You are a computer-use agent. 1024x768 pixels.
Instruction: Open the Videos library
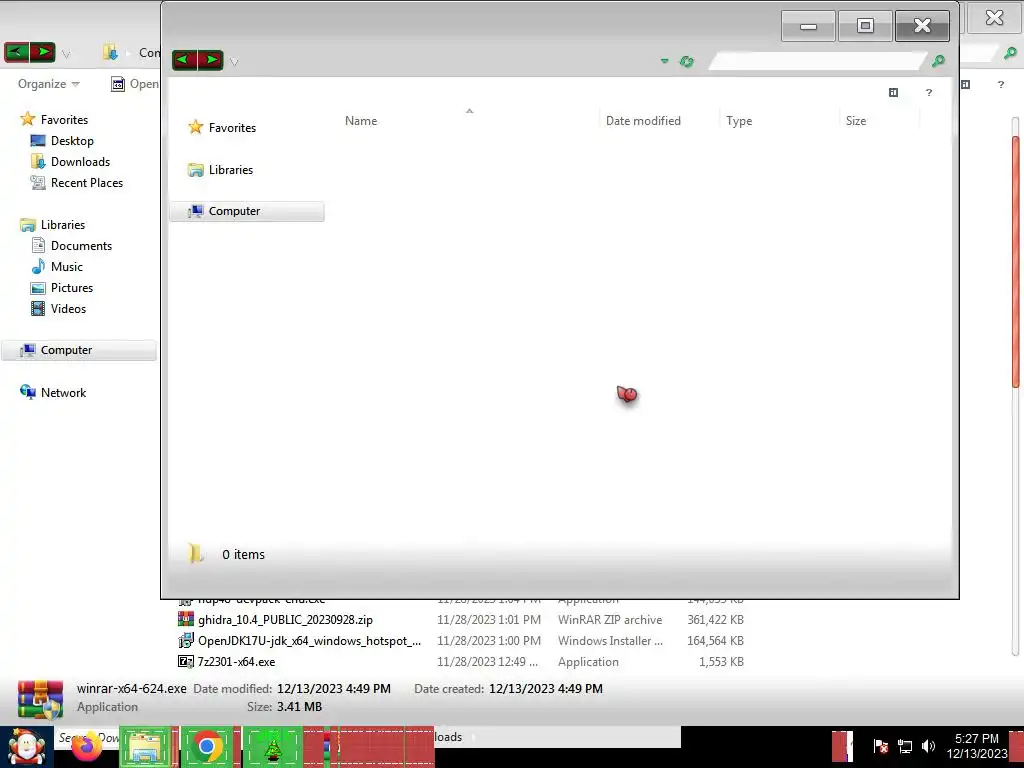(x=59, y=308)
